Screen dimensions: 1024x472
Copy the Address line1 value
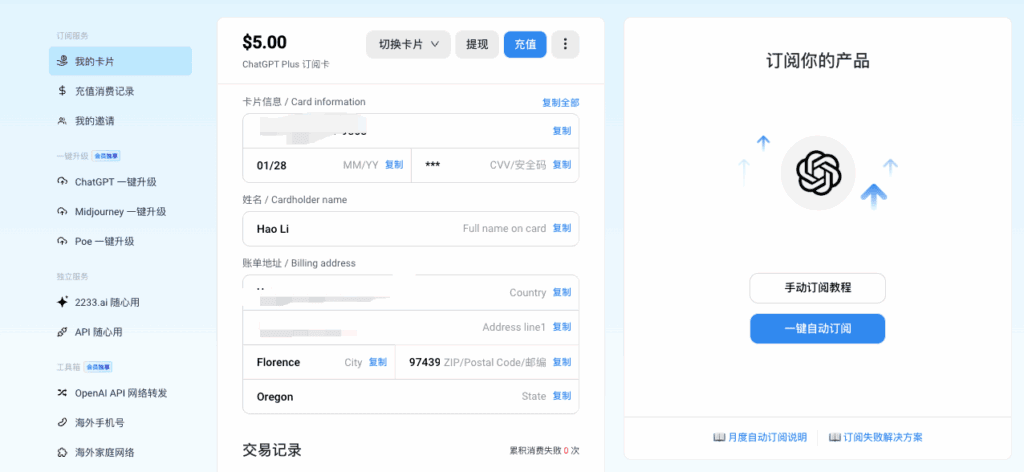(562, 326)
